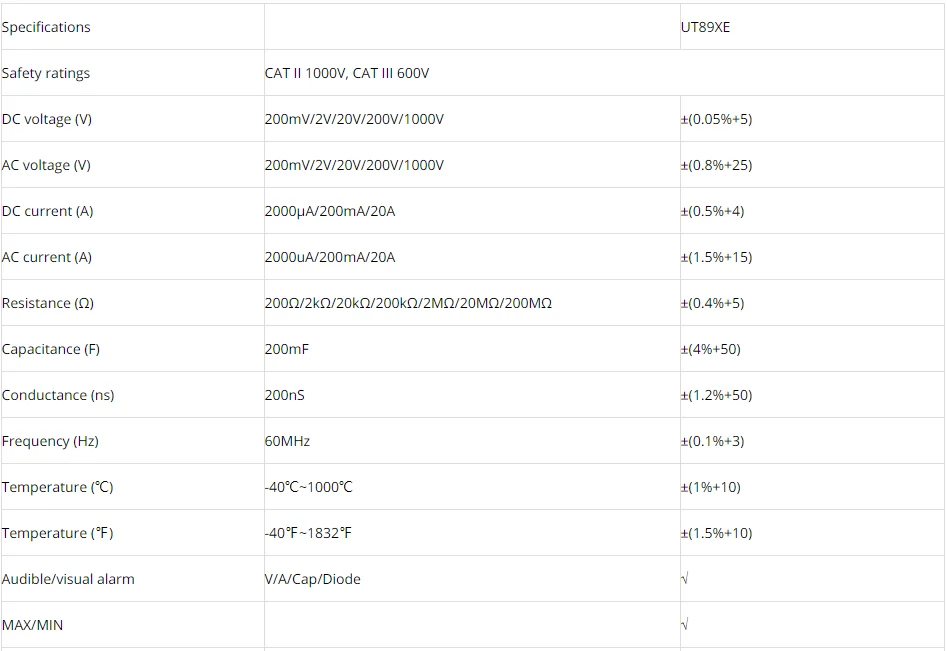Select the Conductance (ns) label

tap(58, 395)
